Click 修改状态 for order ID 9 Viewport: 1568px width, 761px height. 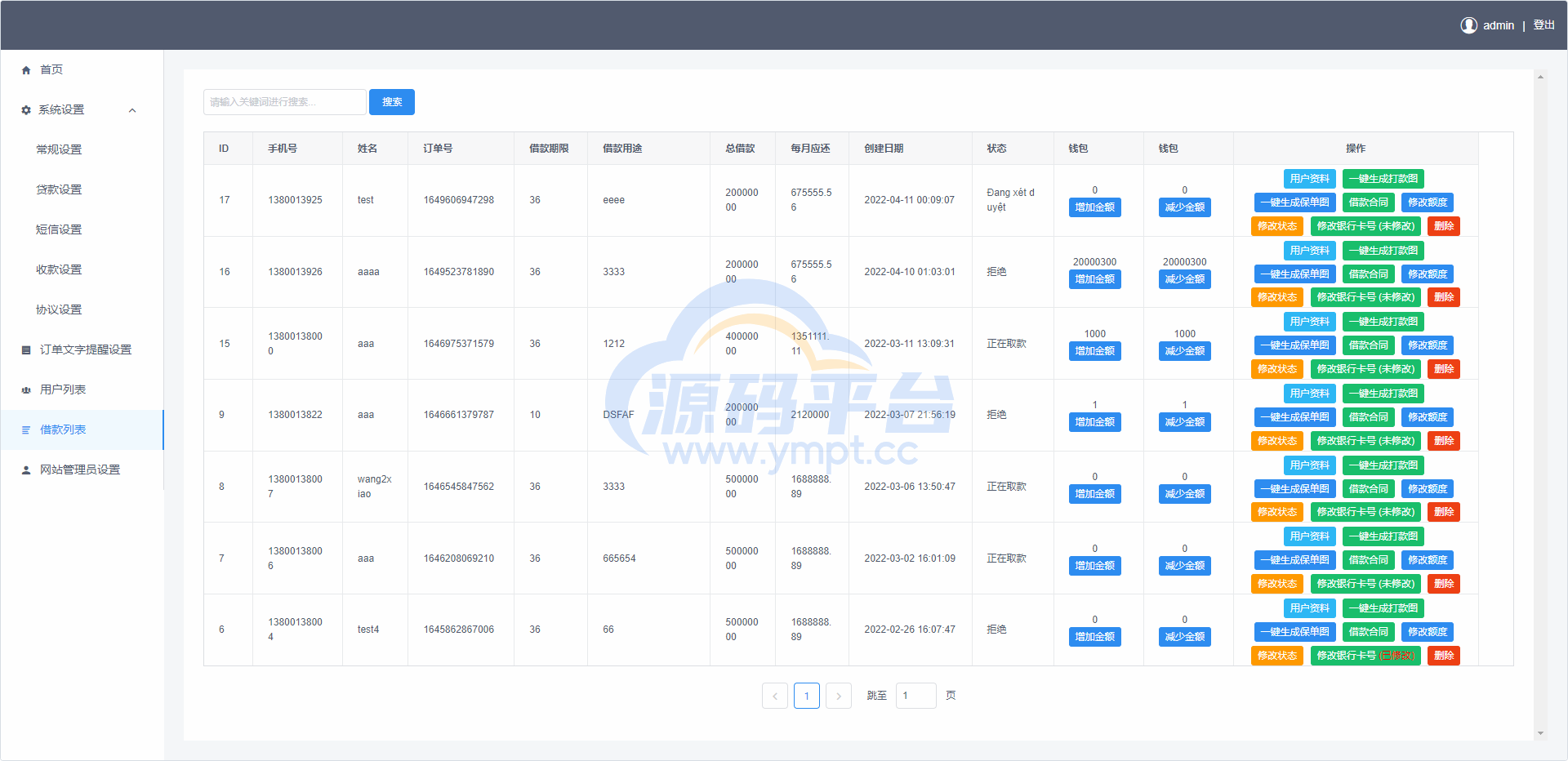(1276, 441)
